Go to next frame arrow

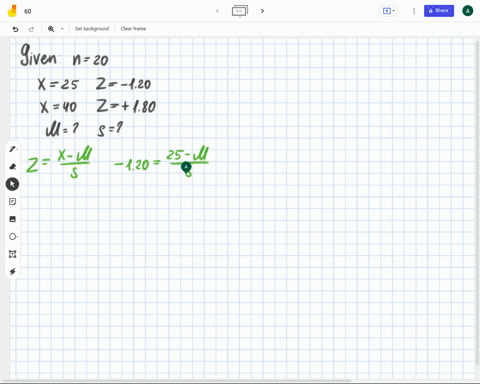pyautogui.click(x=262, y=11)
